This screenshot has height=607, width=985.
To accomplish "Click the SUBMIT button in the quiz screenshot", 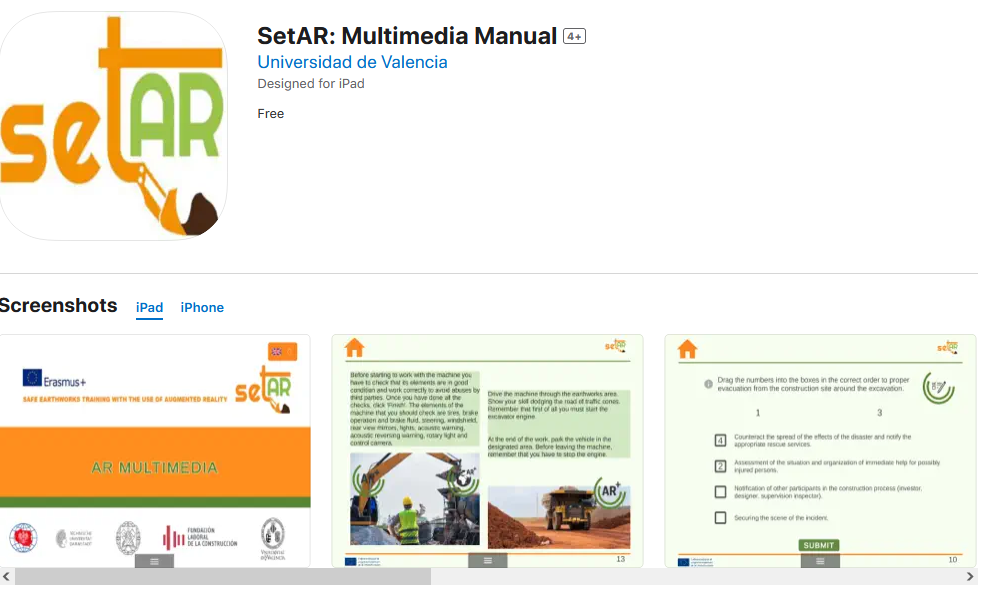I will [x=819, y=545].
